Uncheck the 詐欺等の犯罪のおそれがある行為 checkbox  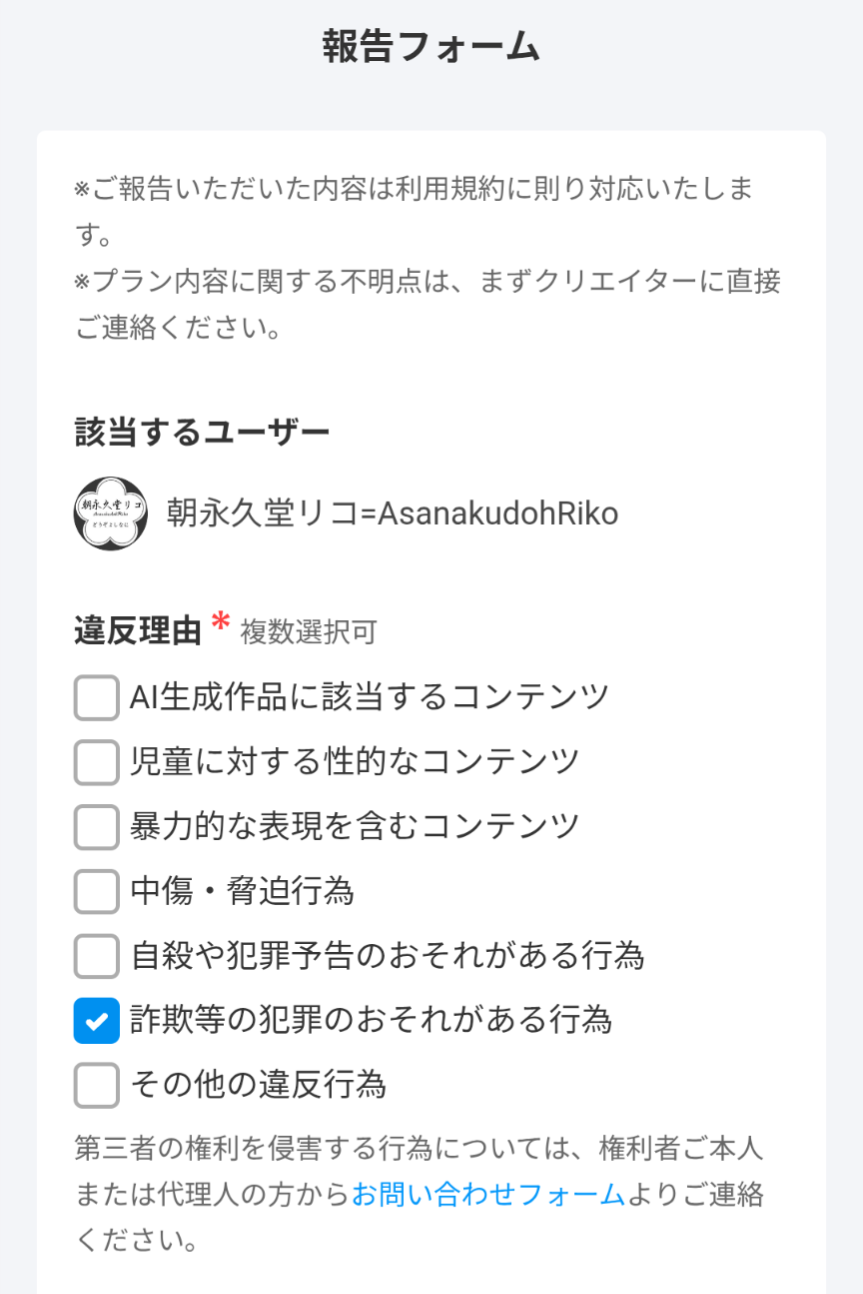(97, 1020)
